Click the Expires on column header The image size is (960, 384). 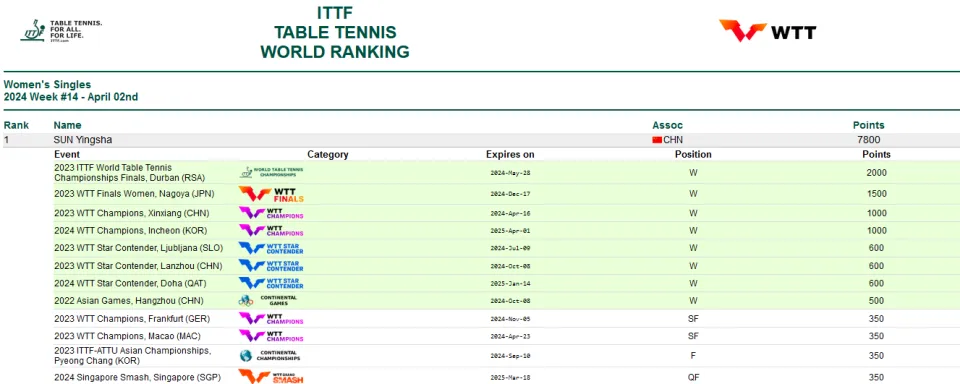[x=510, y=154]
